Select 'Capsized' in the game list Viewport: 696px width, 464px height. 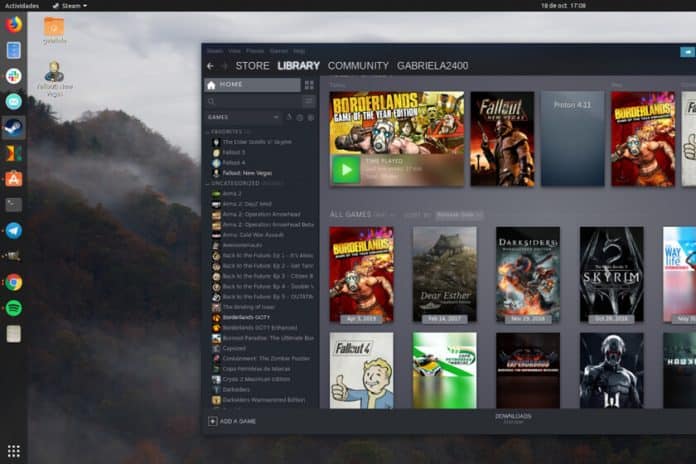pyautogui.click(x=234, y=349)
